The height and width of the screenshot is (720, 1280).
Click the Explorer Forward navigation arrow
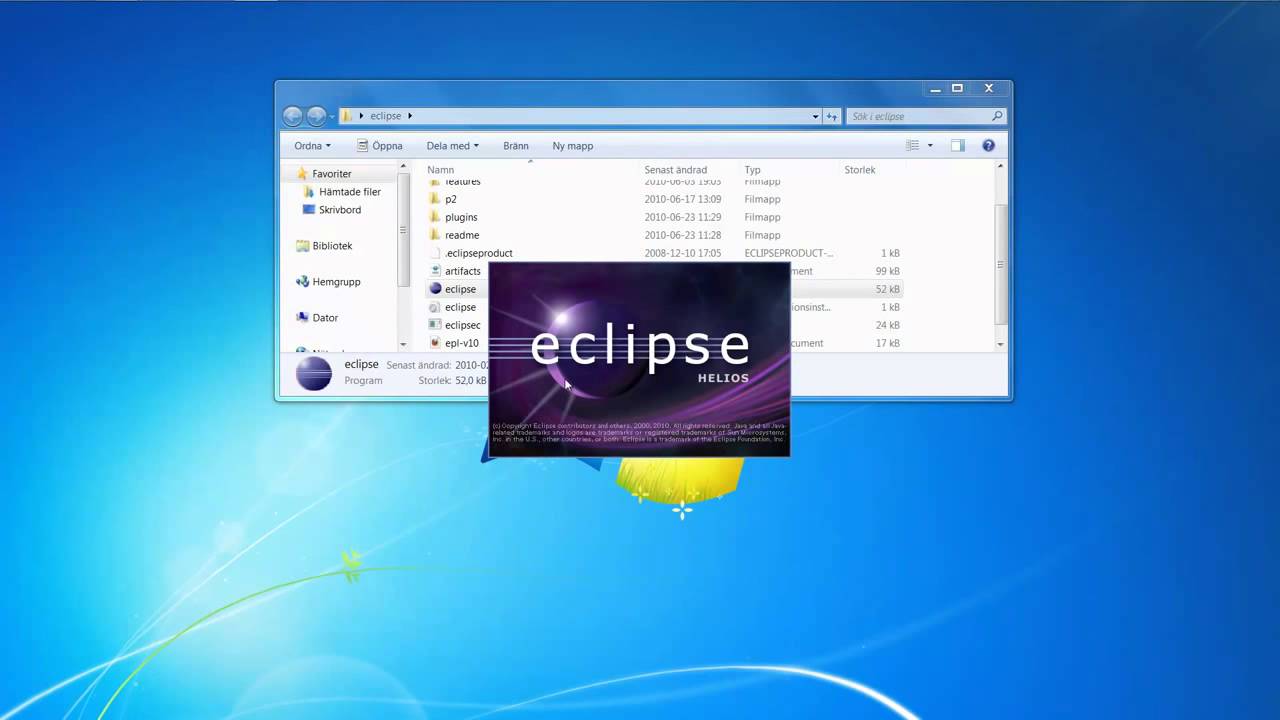tap(316, 116)
